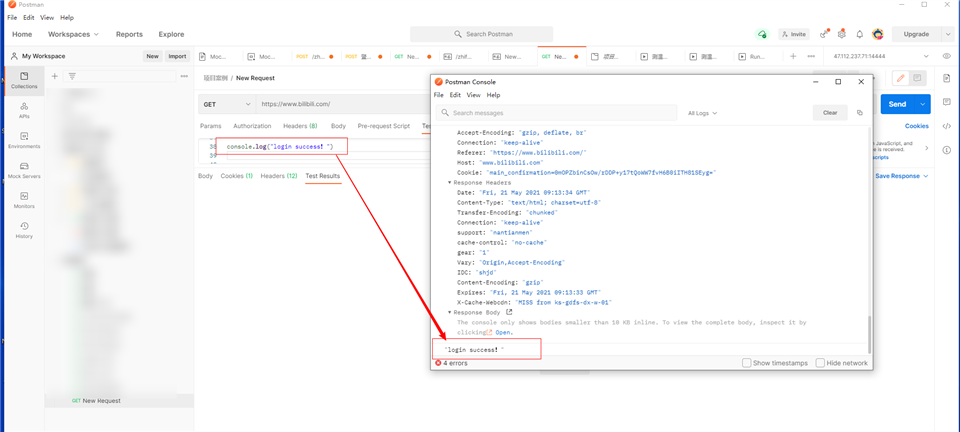Open the APIs sidebar section
Viewport: 960px width, 432px height.
click(24, 110)
